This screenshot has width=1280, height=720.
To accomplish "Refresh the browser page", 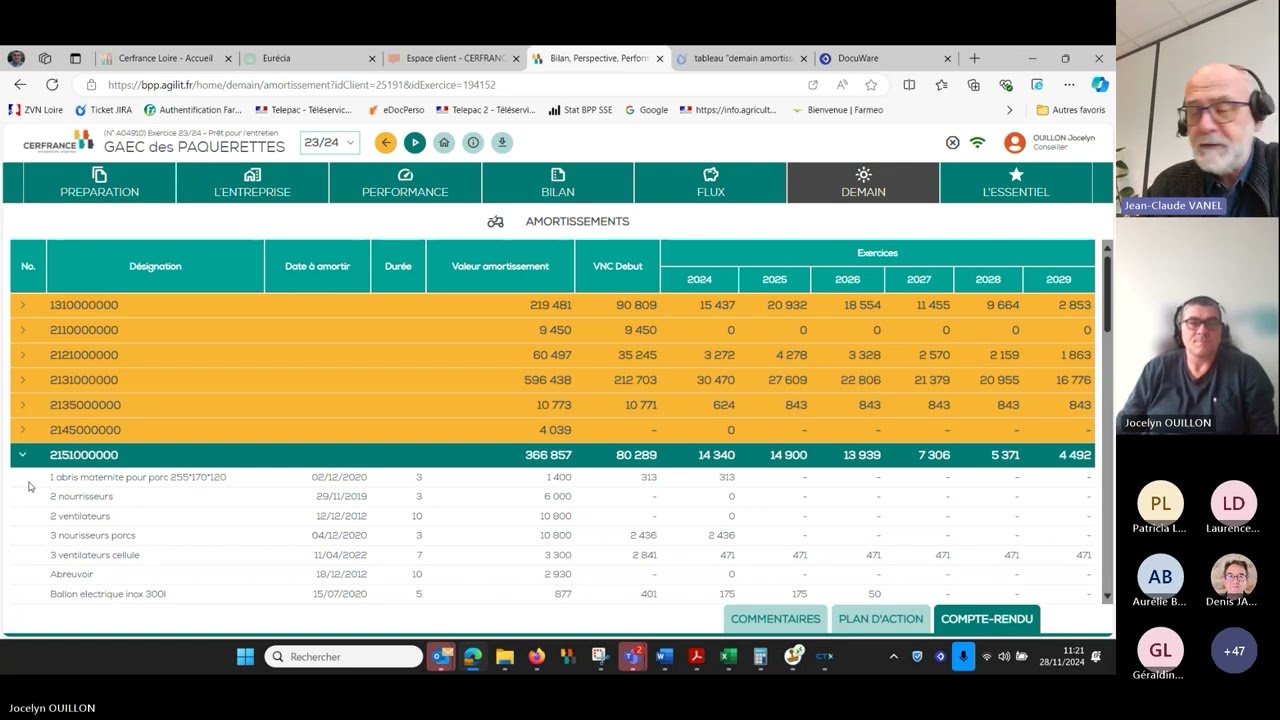I will (x=52, y=85).
